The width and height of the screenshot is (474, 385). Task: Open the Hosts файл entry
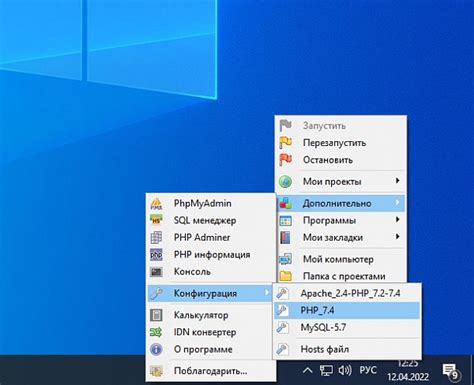click(x=347, y=349)
